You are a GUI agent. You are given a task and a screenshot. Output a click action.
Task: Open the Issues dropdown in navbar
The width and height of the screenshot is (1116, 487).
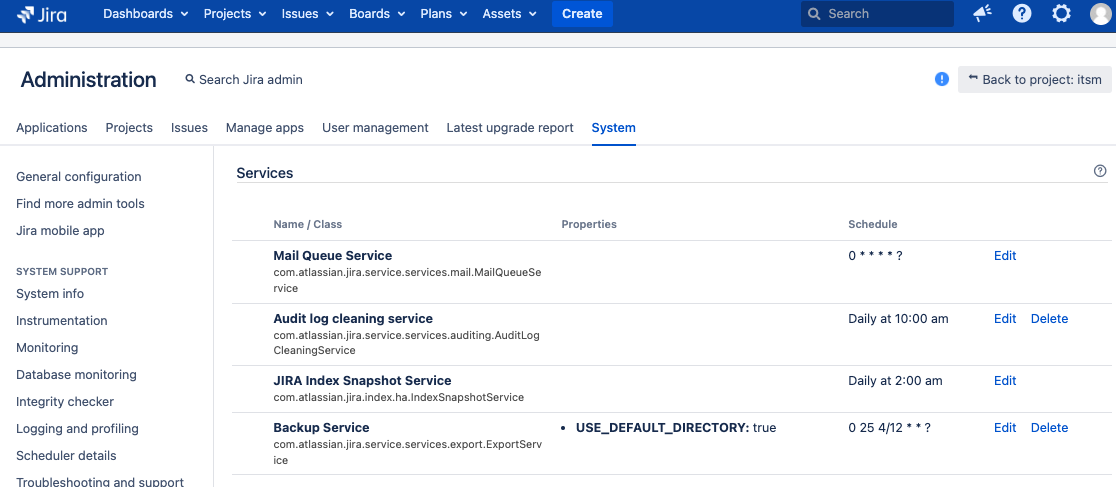coord(307,14)
